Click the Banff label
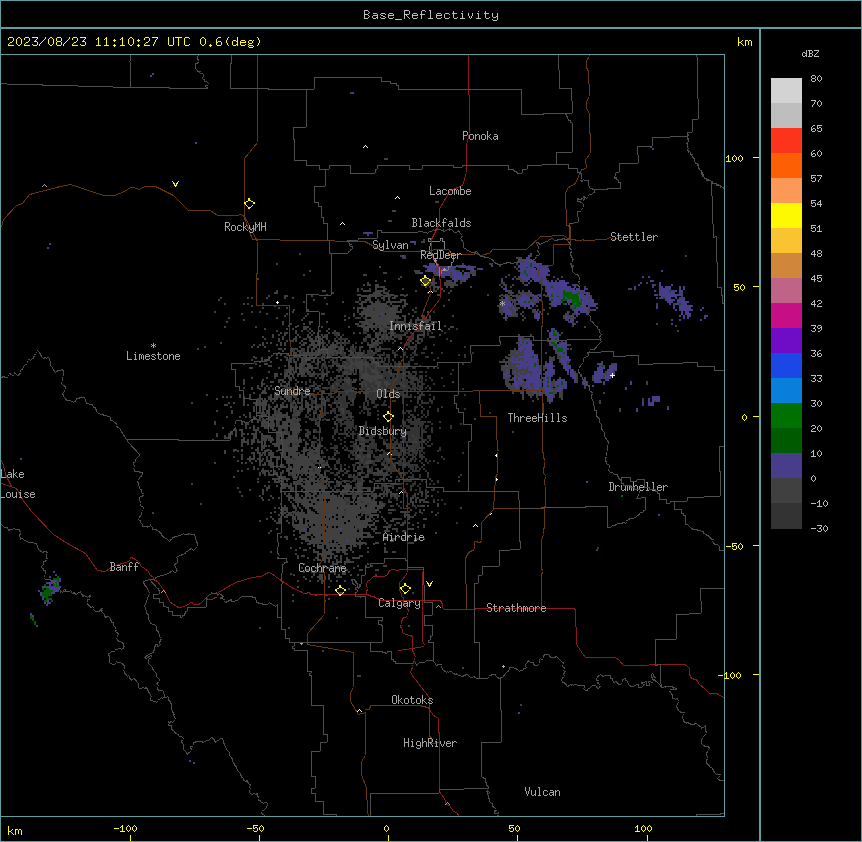Screen dimensions: 862x842 (x=124, y=567)
